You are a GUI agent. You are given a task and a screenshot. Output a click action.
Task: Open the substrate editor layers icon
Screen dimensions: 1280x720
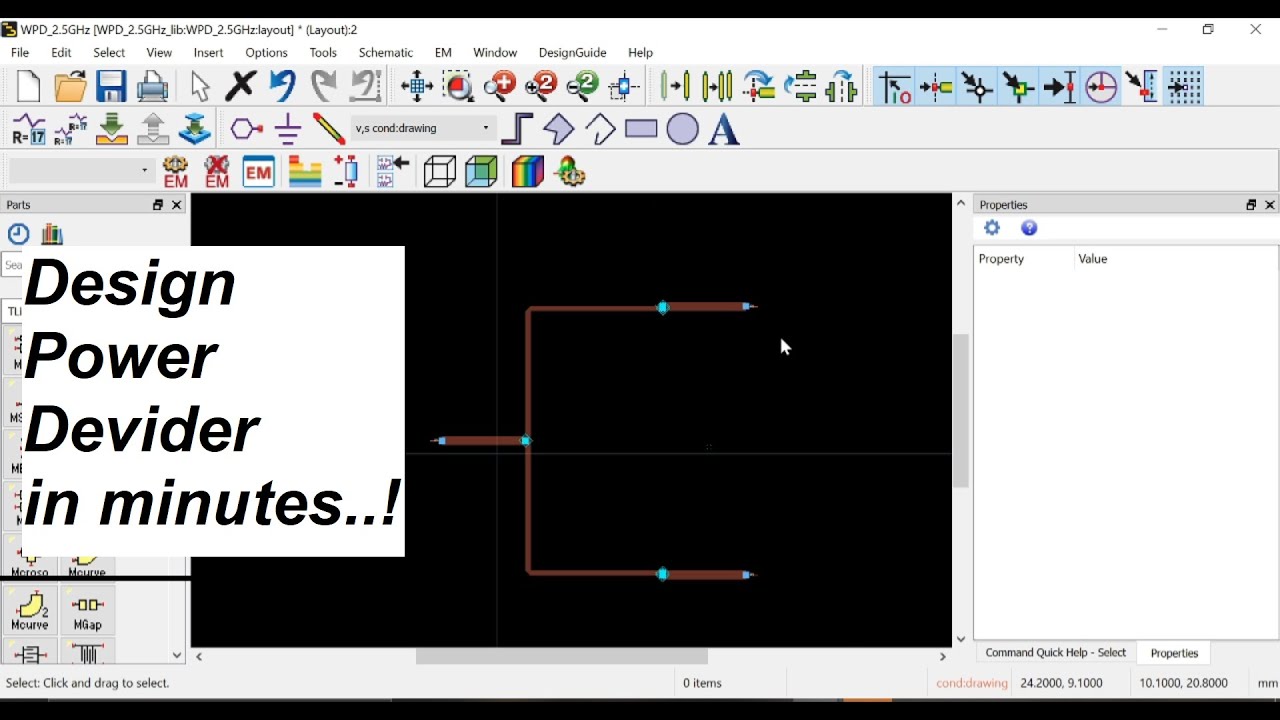click(x=305, y=172)
